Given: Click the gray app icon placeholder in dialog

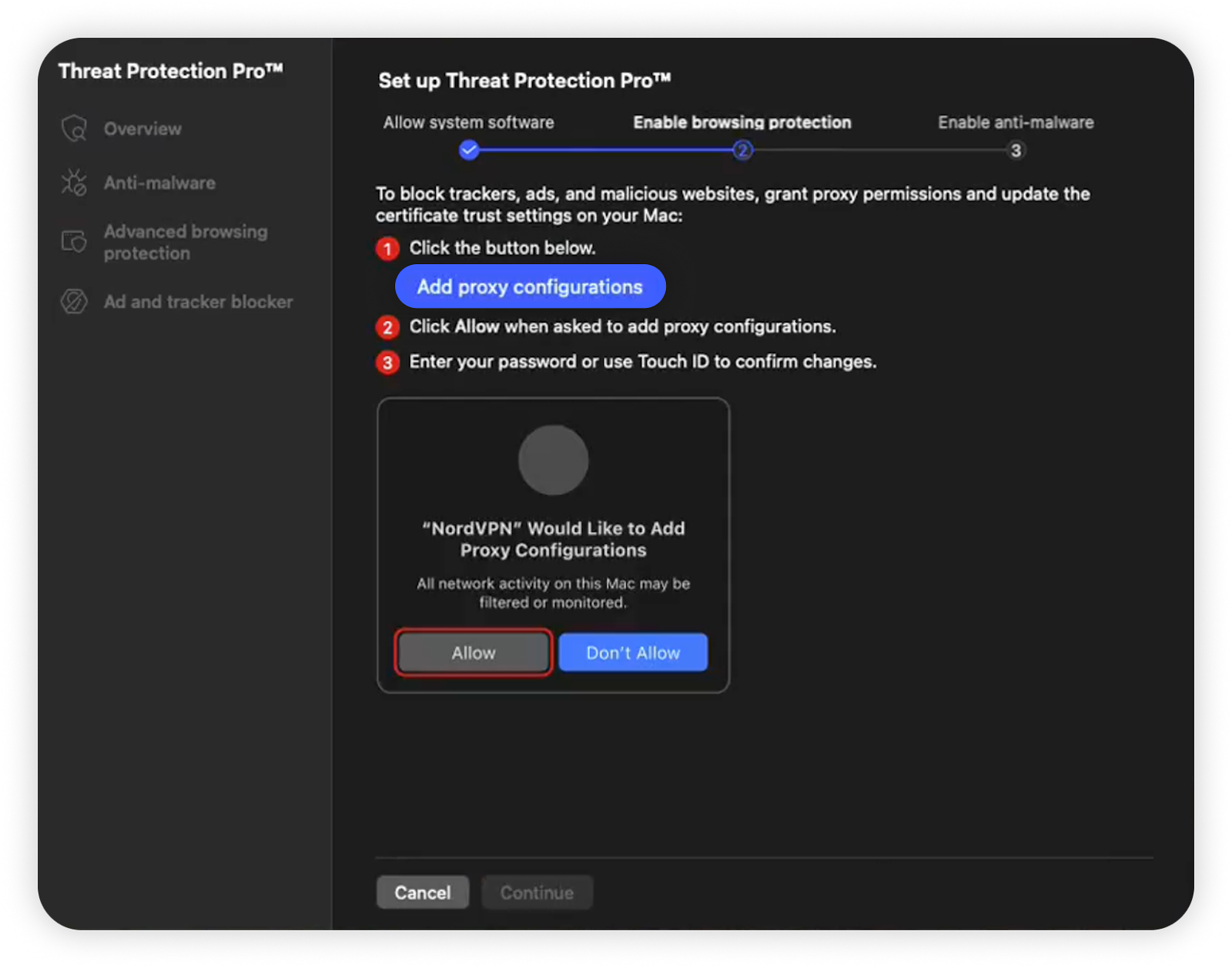Looking at the screenshot, I should click(x=553, y=460).
